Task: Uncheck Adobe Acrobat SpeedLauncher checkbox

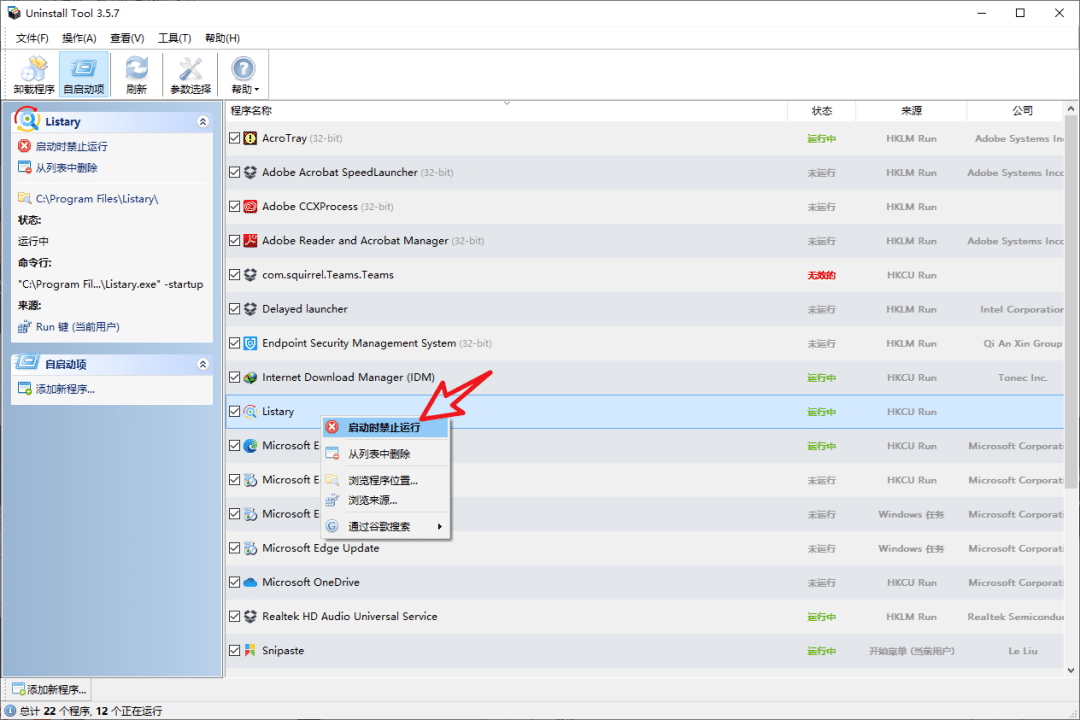Action: [x=234, y=172]
